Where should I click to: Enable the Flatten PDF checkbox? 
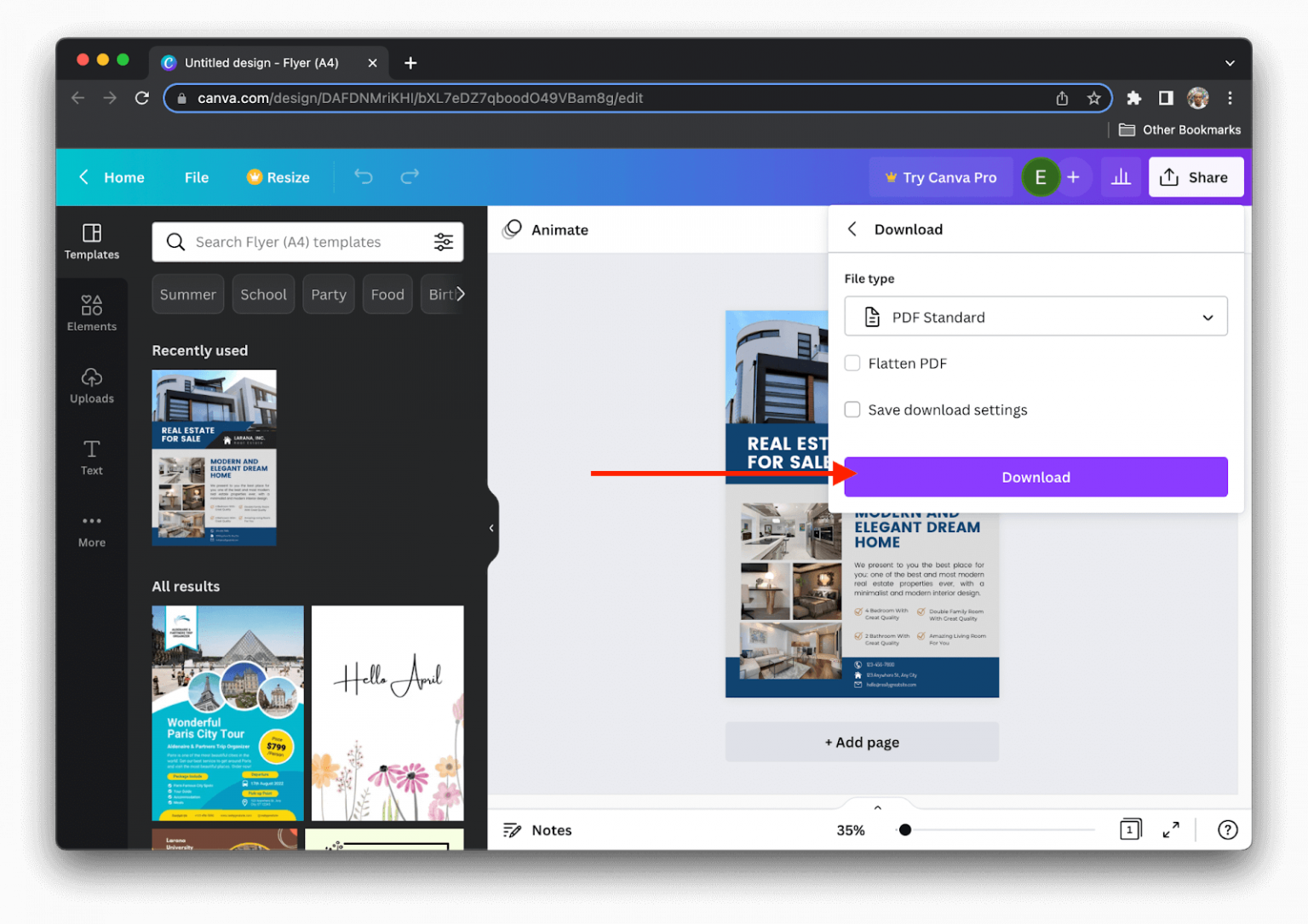coord(852,363)
